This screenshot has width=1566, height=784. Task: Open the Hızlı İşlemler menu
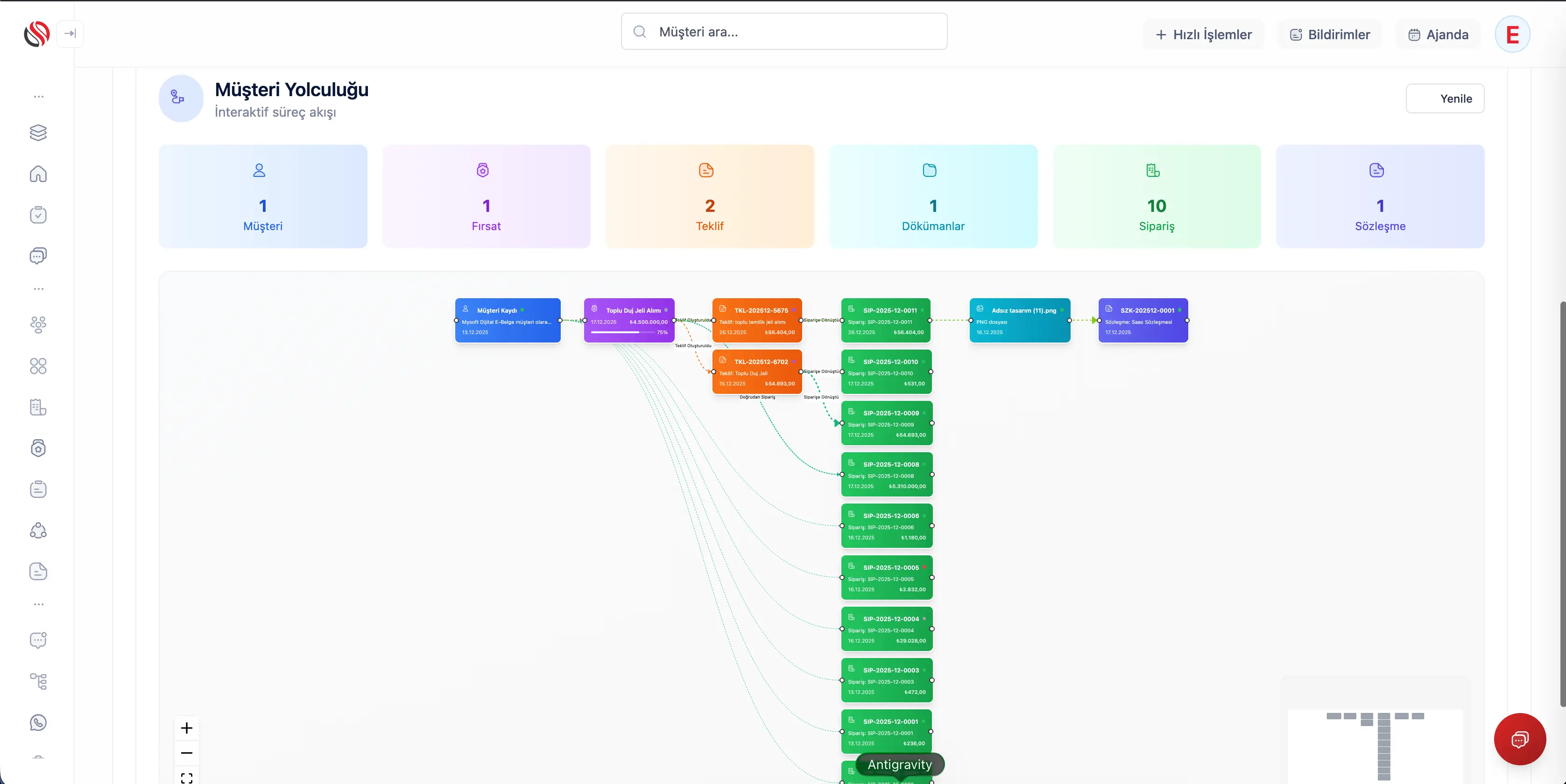(1203, 35)
